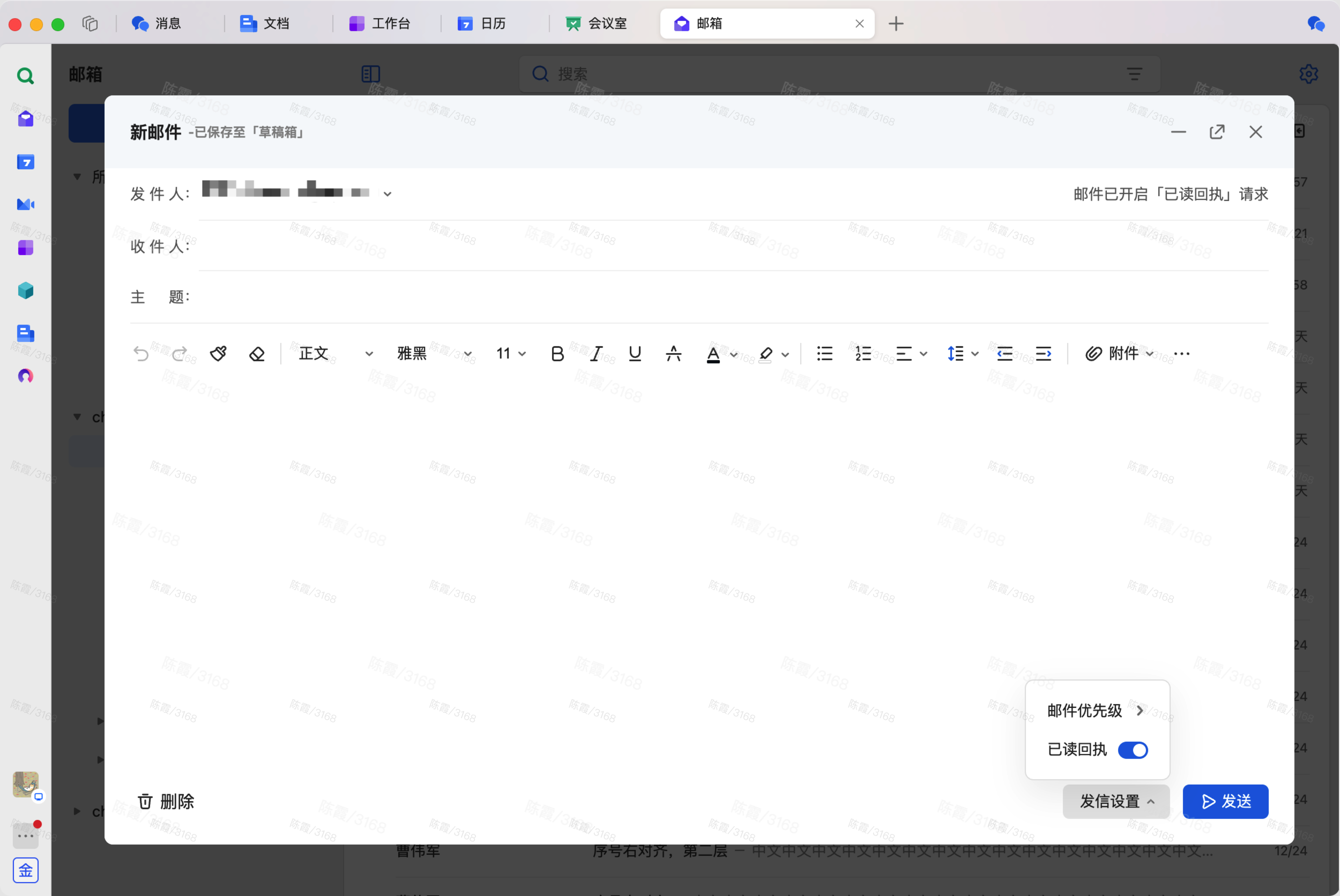This screenshot has height=896, width=1340.
Task: Pop out compose dialog to new window
Action: pos(1217,132)
